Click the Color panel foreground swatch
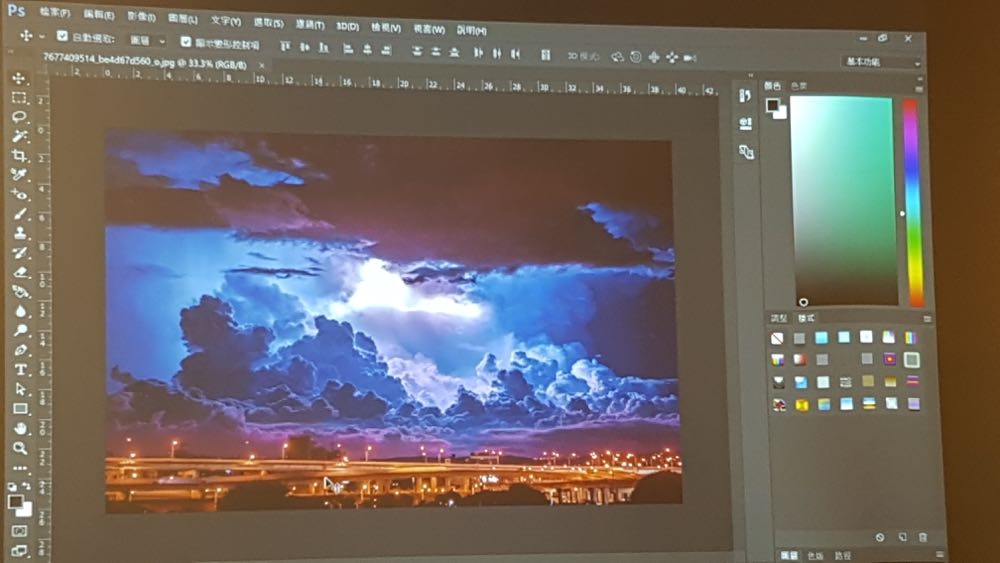Viewport: 1000px width, 563px height. click(773, 105)
